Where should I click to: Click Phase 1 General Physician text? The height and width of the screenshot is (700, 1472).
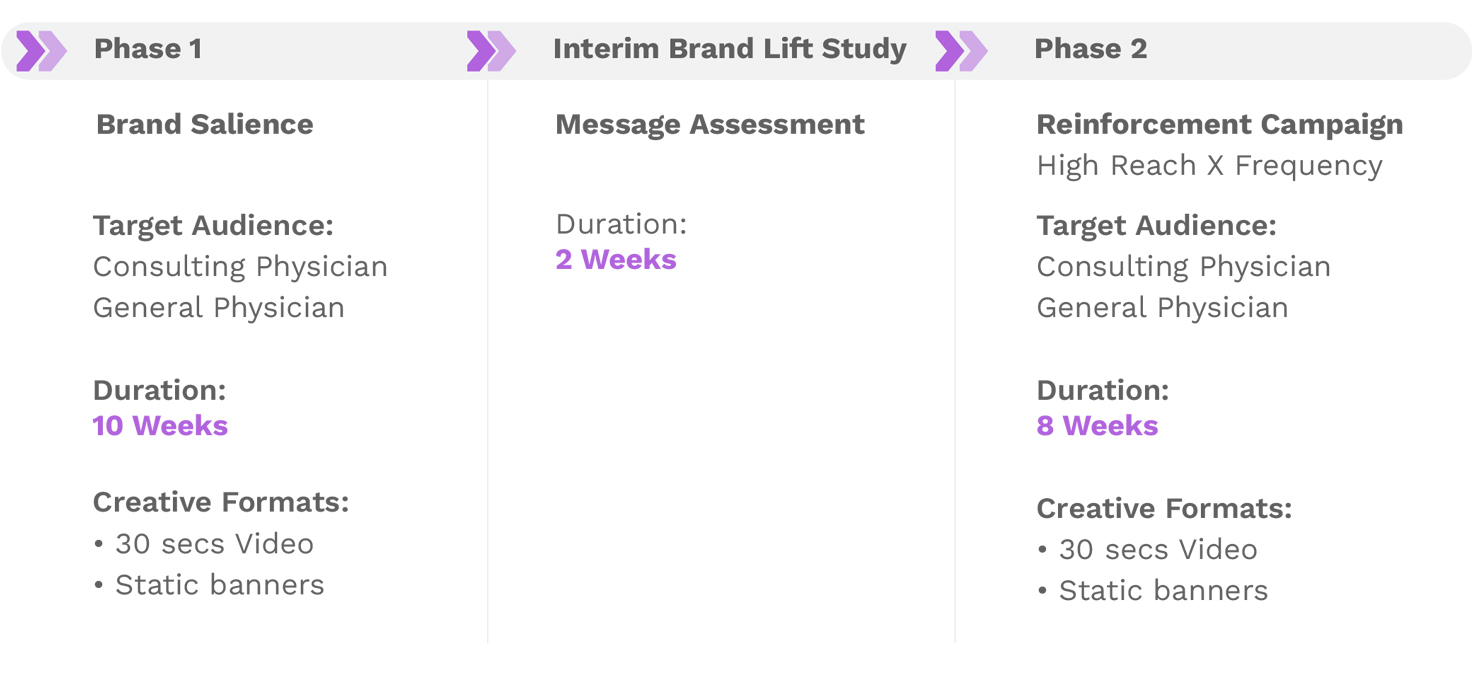[x=219, y=308]
